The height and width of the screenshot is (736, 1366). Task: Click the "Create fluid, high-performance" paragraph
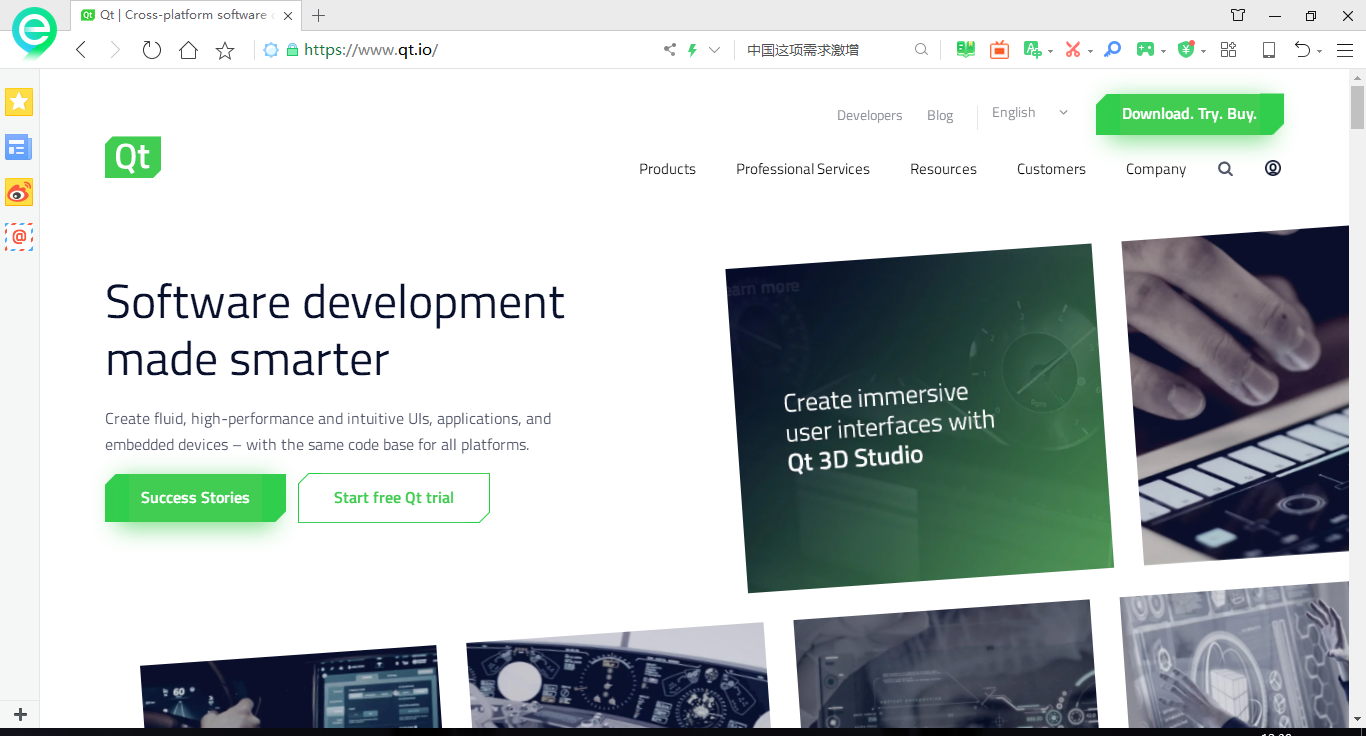click(328, 432)
